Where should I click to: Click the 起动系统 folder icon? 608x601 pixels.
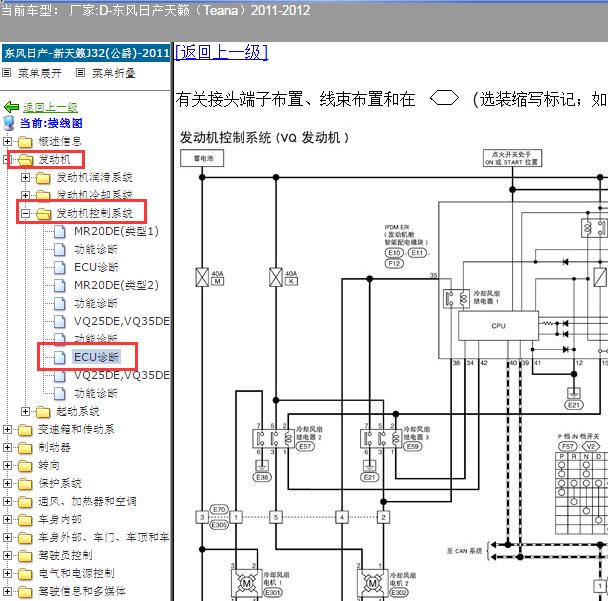point(43,412)
